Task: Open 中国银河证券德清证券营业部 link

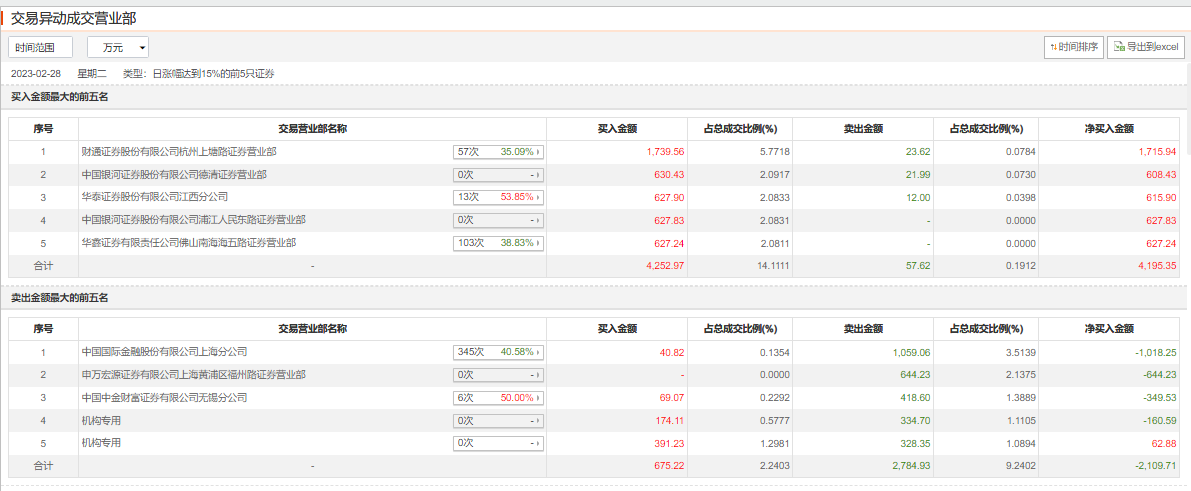Action: tap(174, 174)
